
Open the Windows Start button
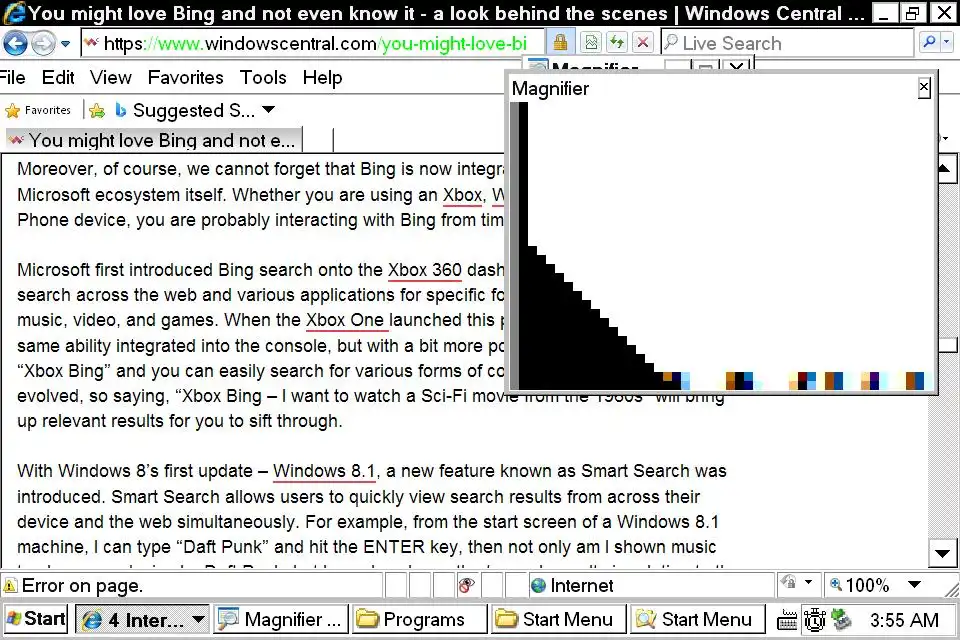click(x=36, y=619)
